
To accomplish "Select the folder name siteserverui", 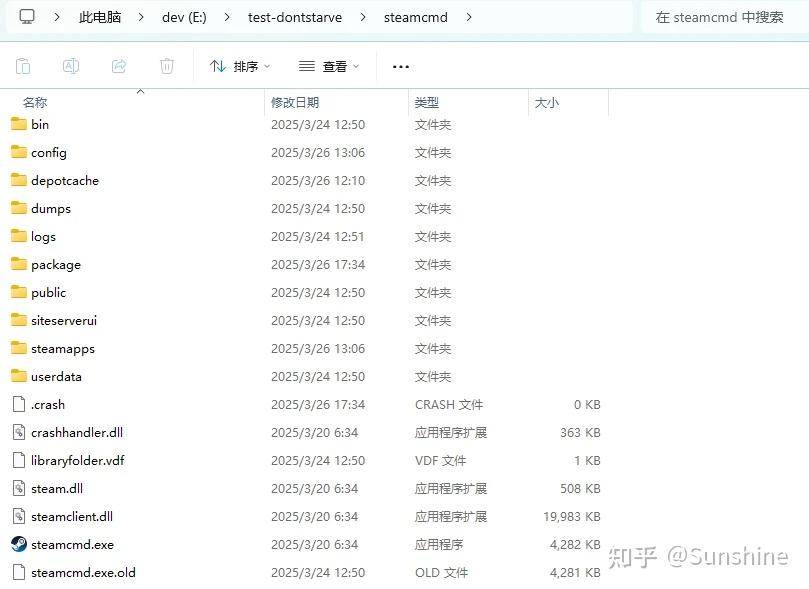I will (64, 320).
